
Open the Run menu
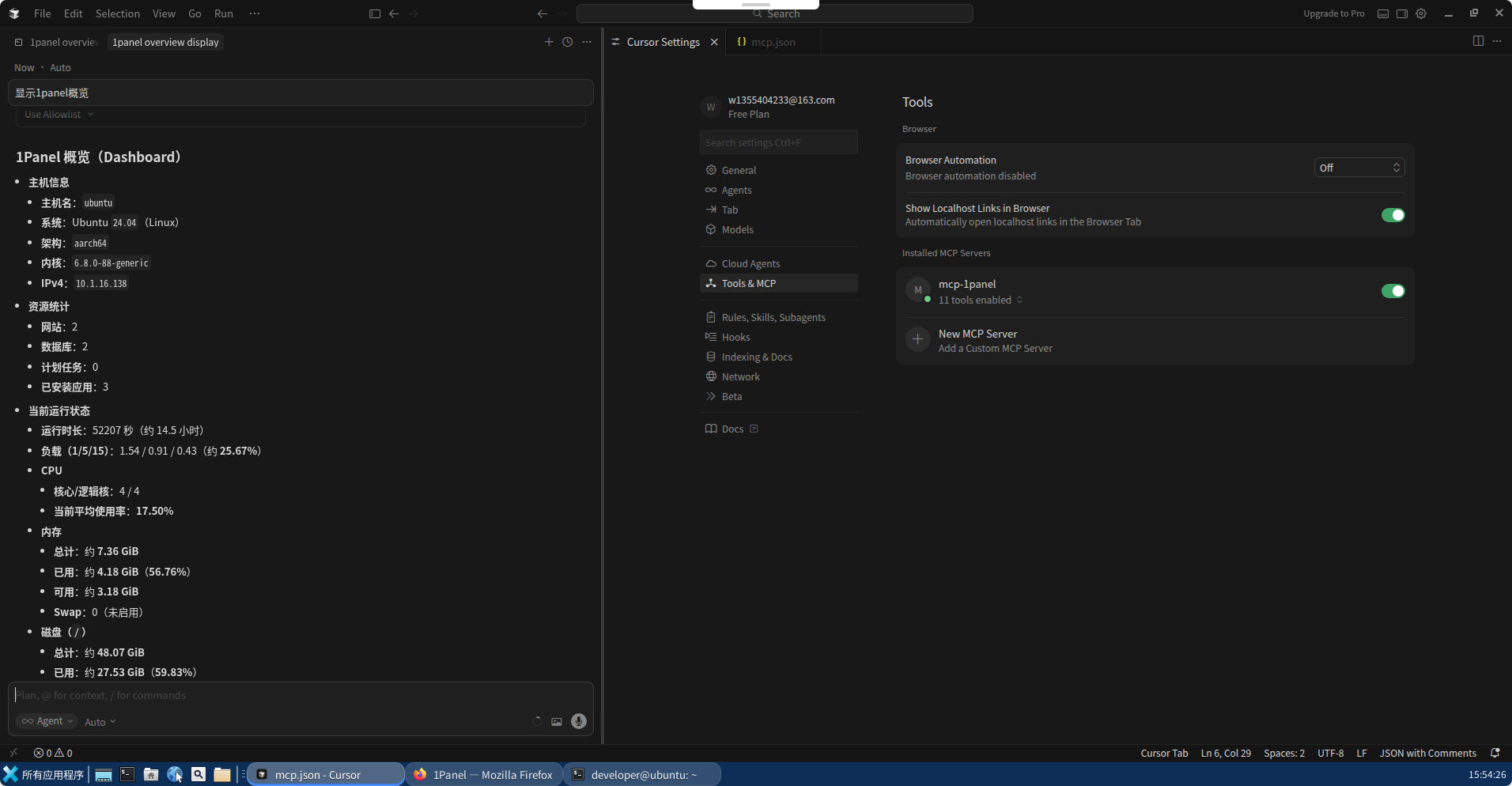pos(224,13)
